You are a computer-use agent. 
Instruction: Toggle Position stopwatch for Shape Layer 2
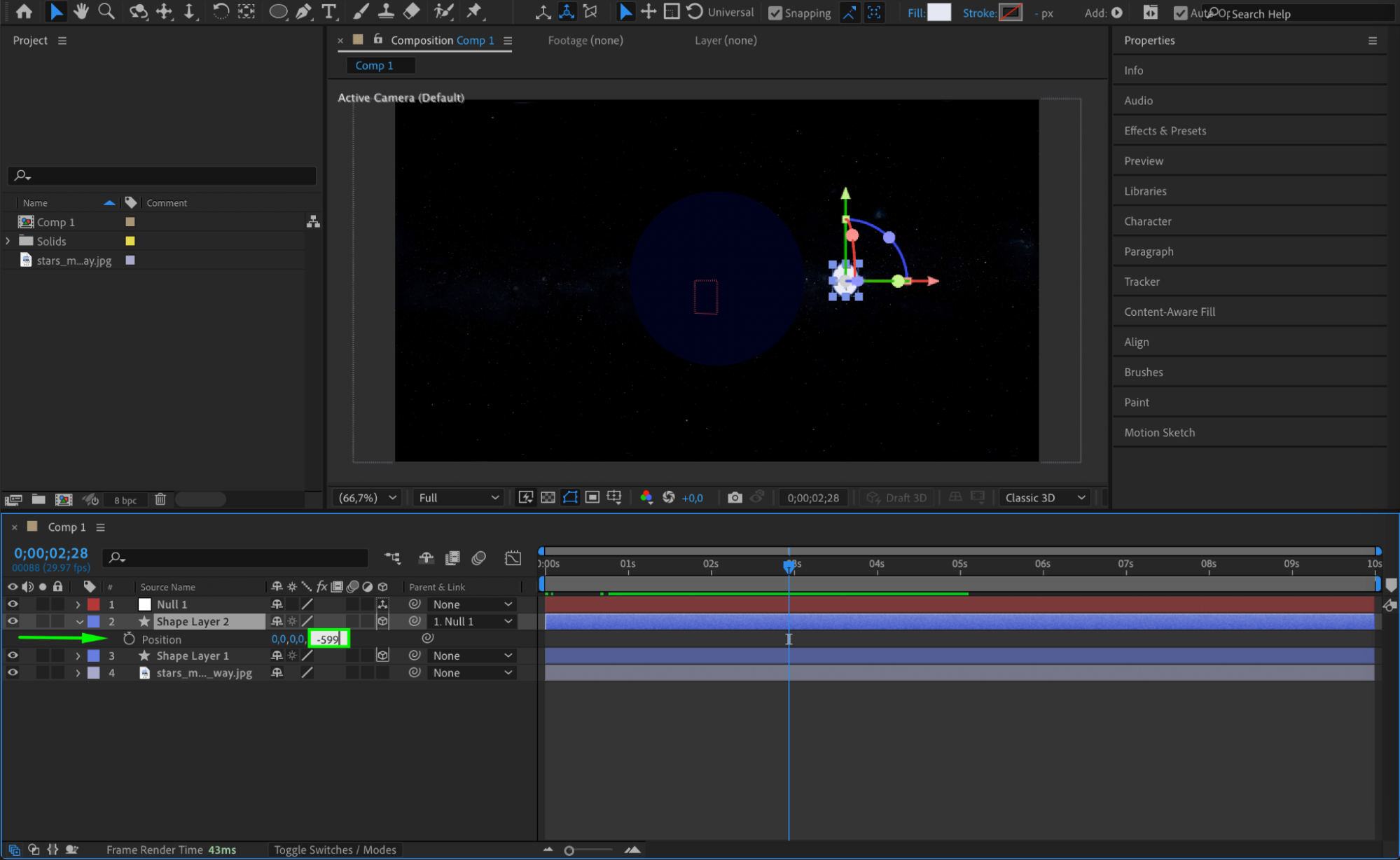point(129,639)
